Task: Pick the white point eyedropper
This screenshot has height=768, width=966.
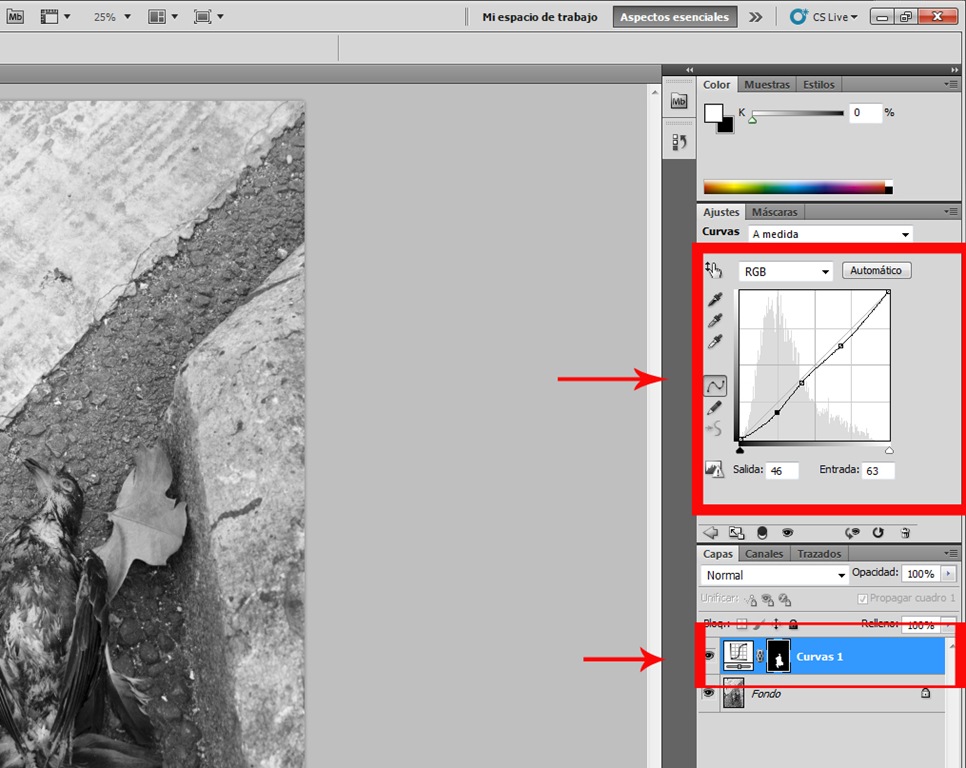Action: 715,342
